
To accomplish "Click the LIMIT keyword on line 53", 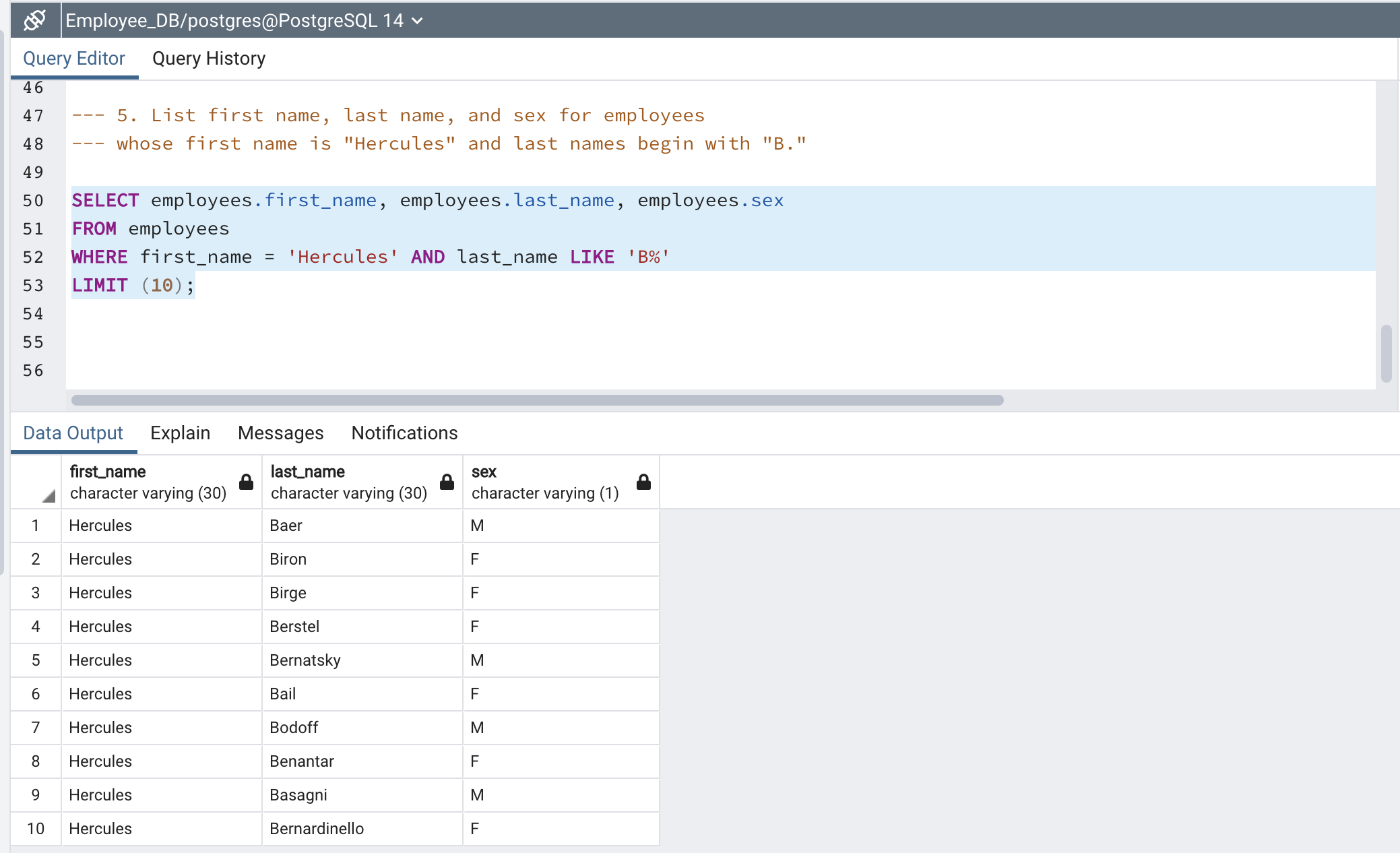I will click(100, 286).
